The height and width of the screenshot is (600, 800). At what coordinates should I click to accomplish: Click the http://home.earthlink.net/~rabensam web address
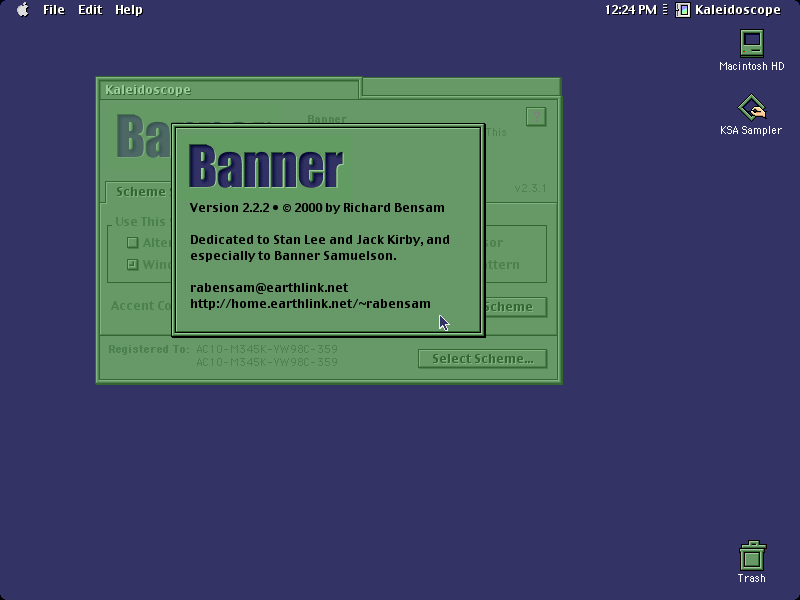point(310,304)
